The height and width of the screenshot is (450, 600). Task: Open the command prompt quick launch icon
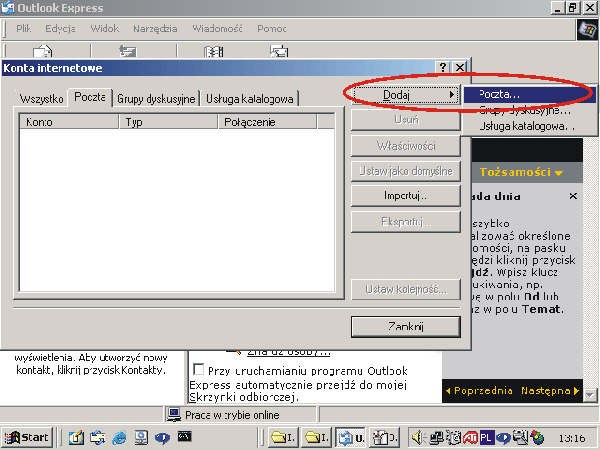184,437
